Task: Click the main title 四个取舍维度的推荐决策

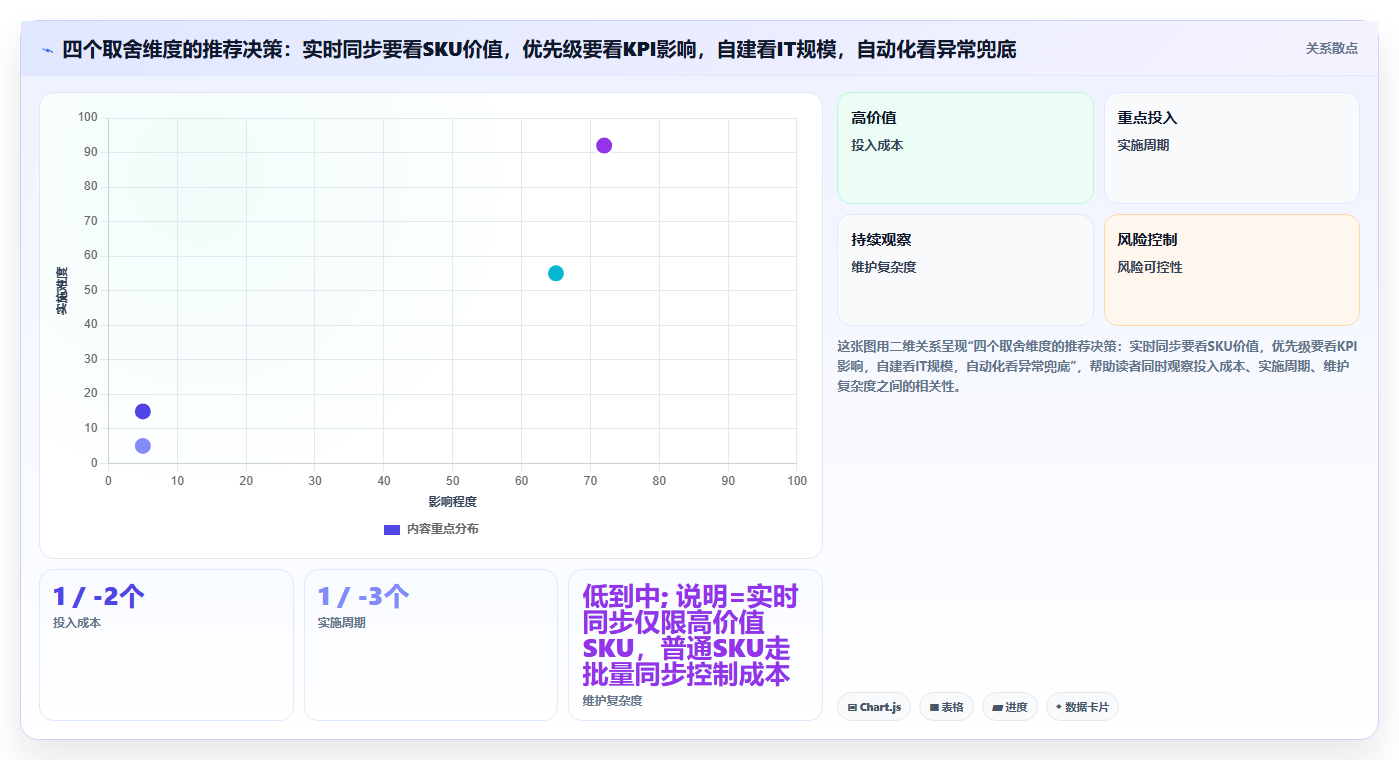Action: pyautogui.click(x=539, y=50)
